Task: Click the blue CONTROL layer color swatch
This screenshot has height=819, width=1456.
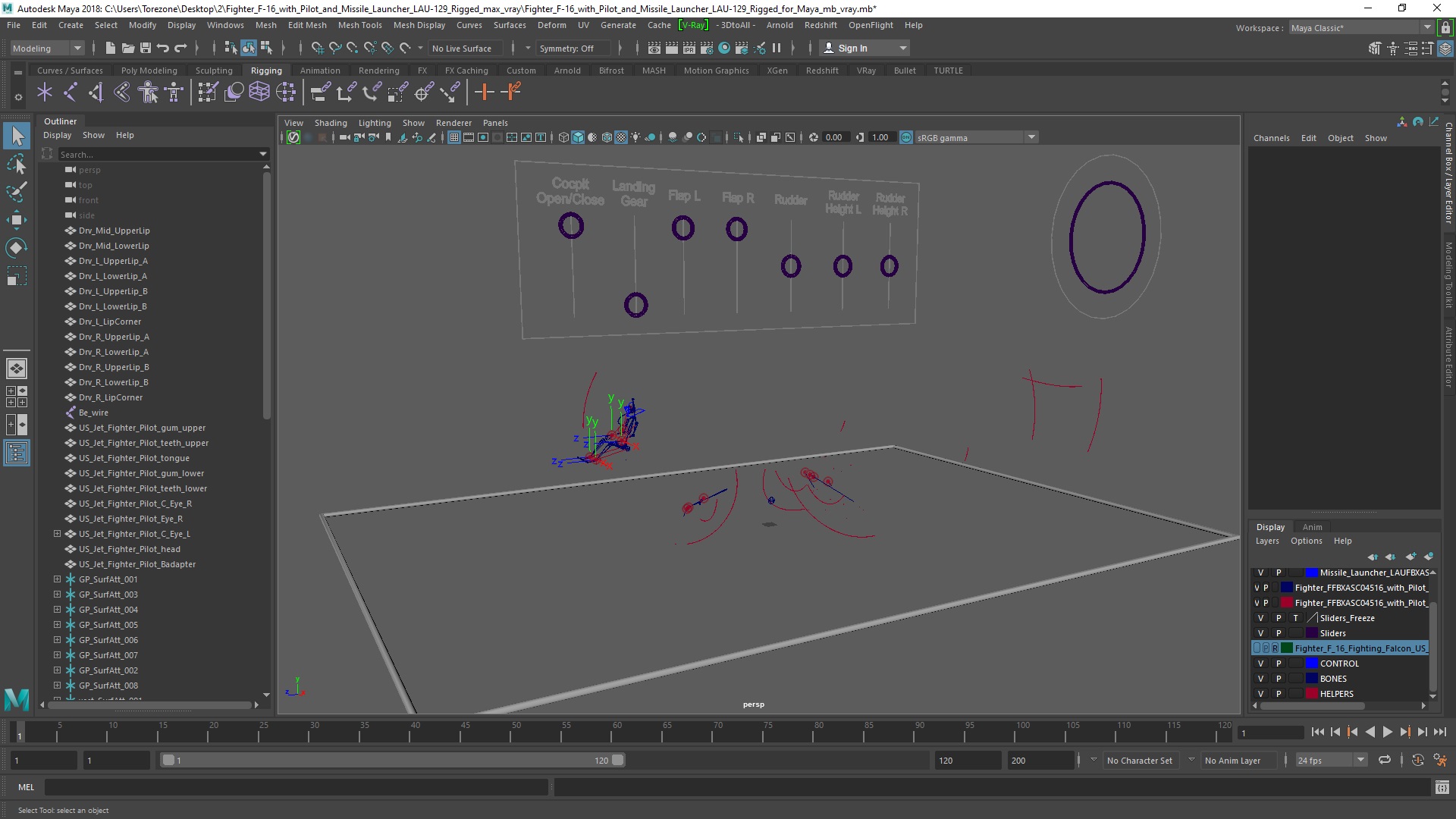Action: (x=1311, y=664)
